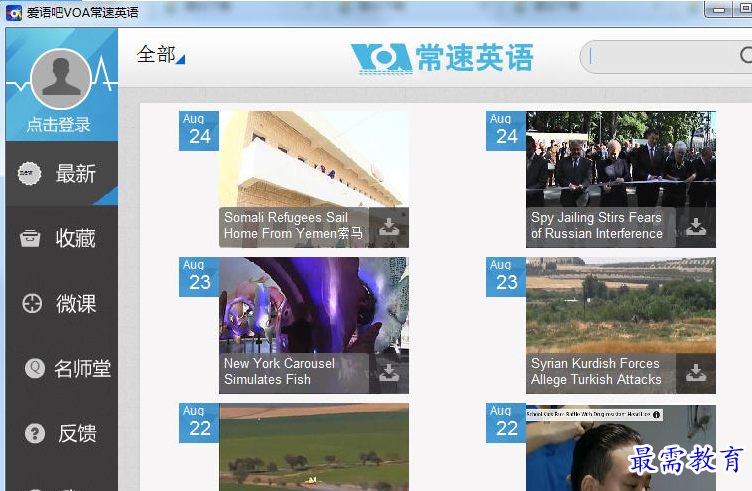Click Aug 23 date badge on Syrian Kurdish card
The height and width of the screenshot is (491, 752).
click(x=506, y=277)
